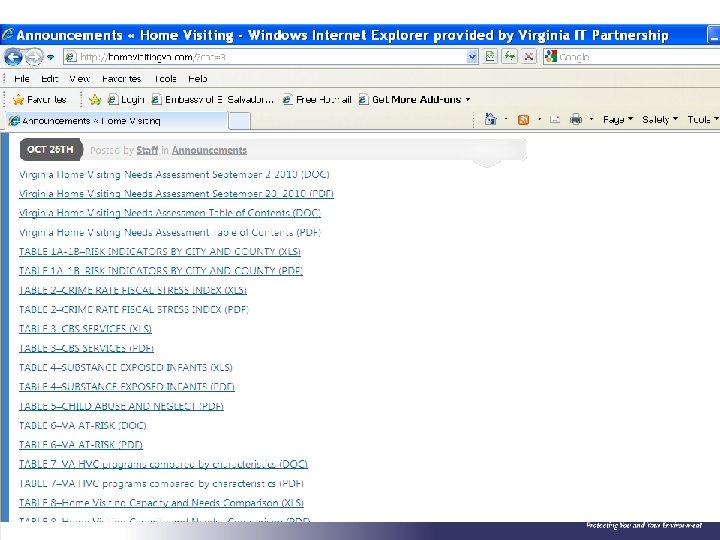This screenshot has height=540, width=720.
Task: Open Table 1A-1B Risk Indicators XLS link
Action: pos(160,252)
